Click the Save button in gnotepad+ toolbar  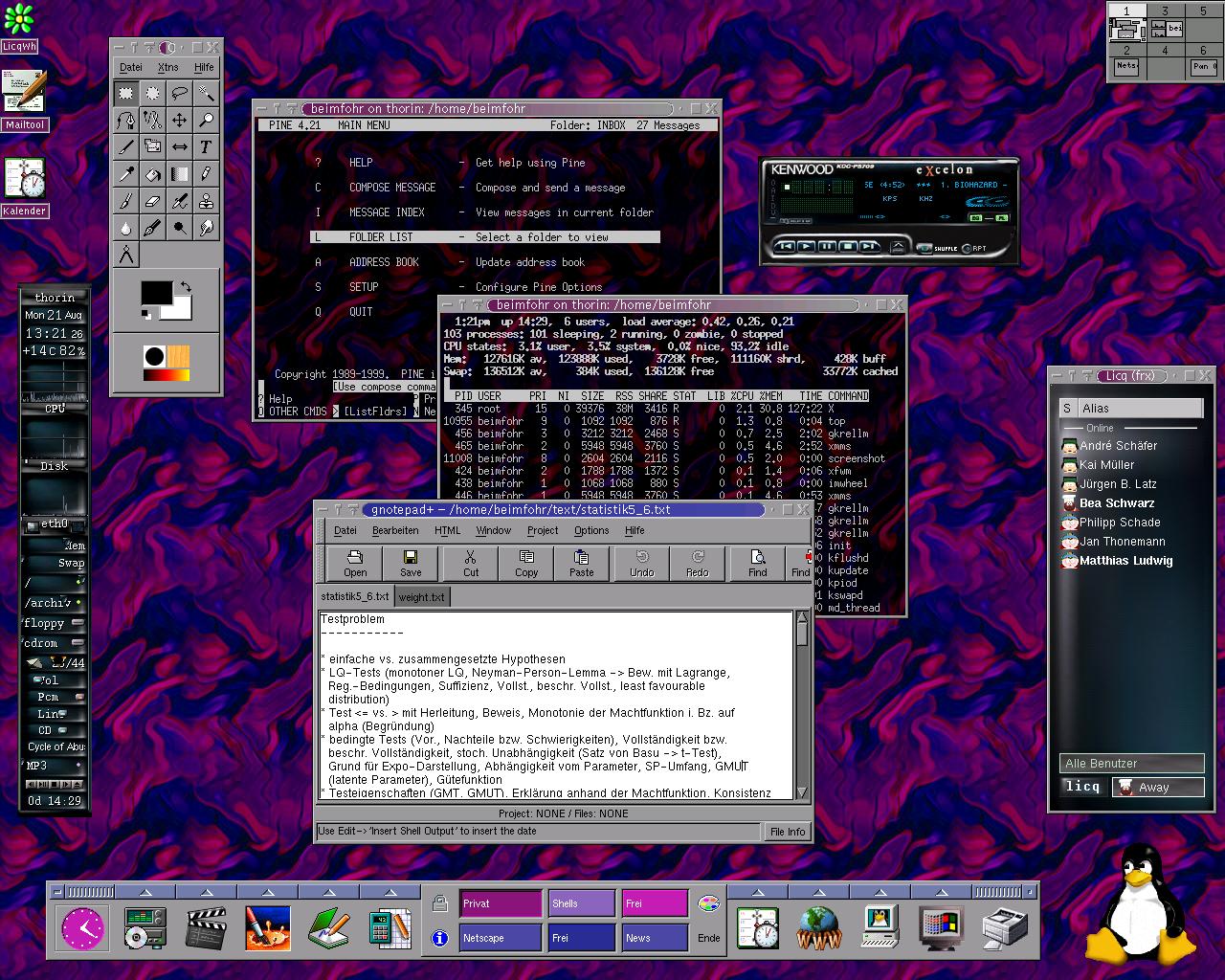click(x=411, y=563)
